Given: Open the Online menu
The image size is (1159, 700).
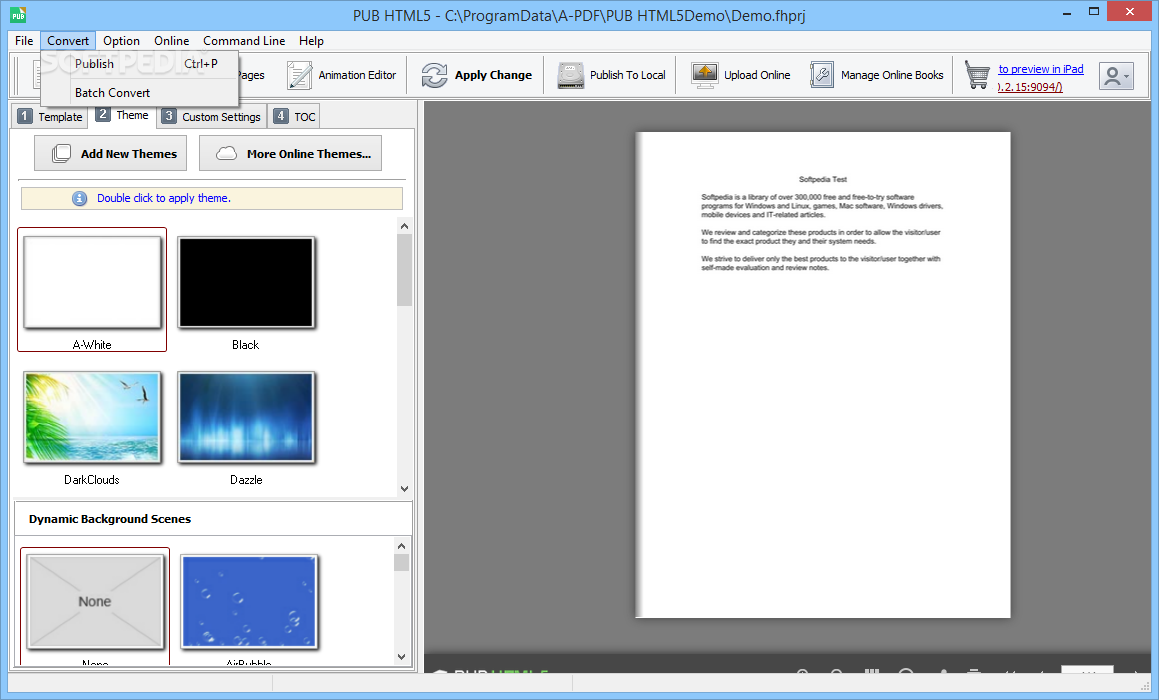Looking at the screenshot, I should 171,41.
